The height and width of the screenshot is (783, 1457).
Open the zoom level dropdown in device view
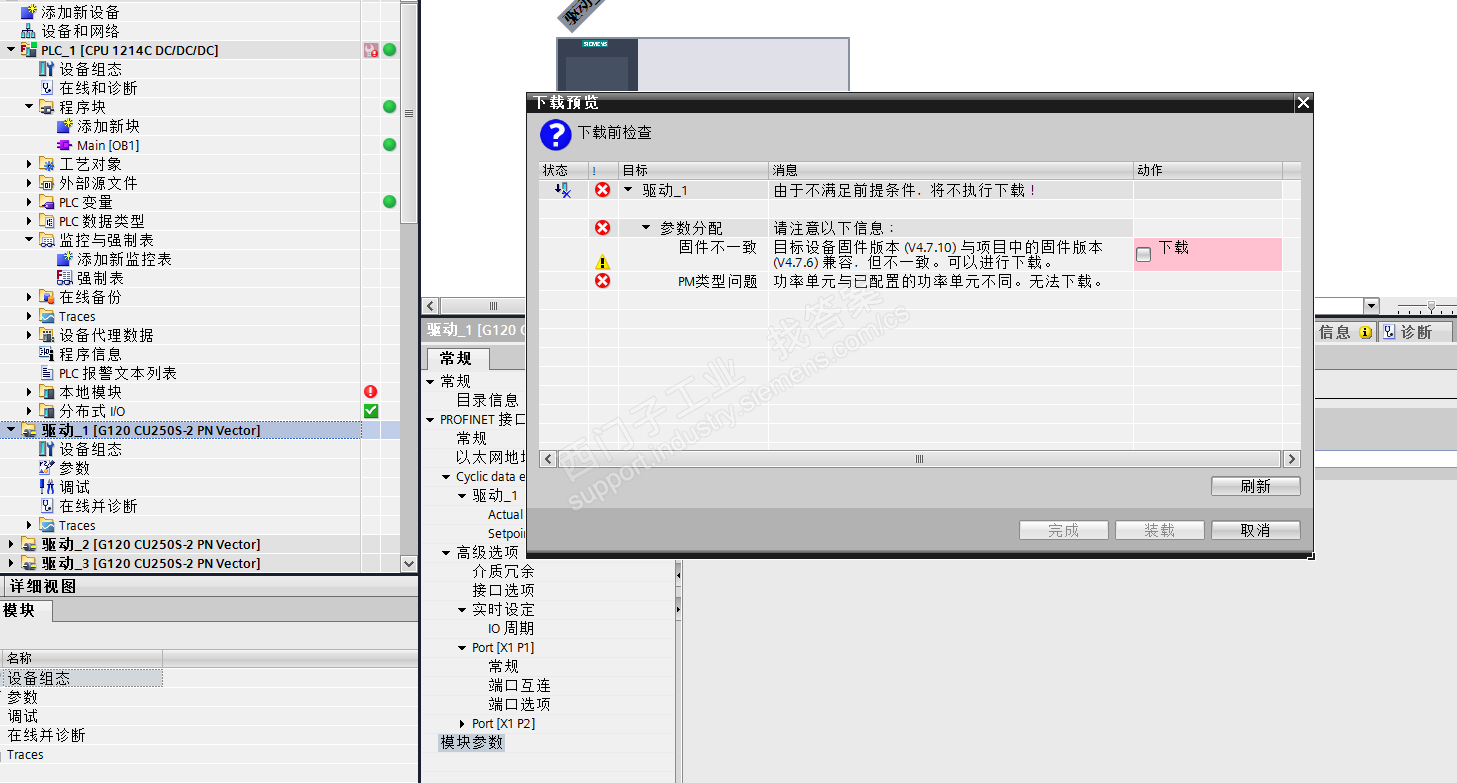coord(1371,306)
